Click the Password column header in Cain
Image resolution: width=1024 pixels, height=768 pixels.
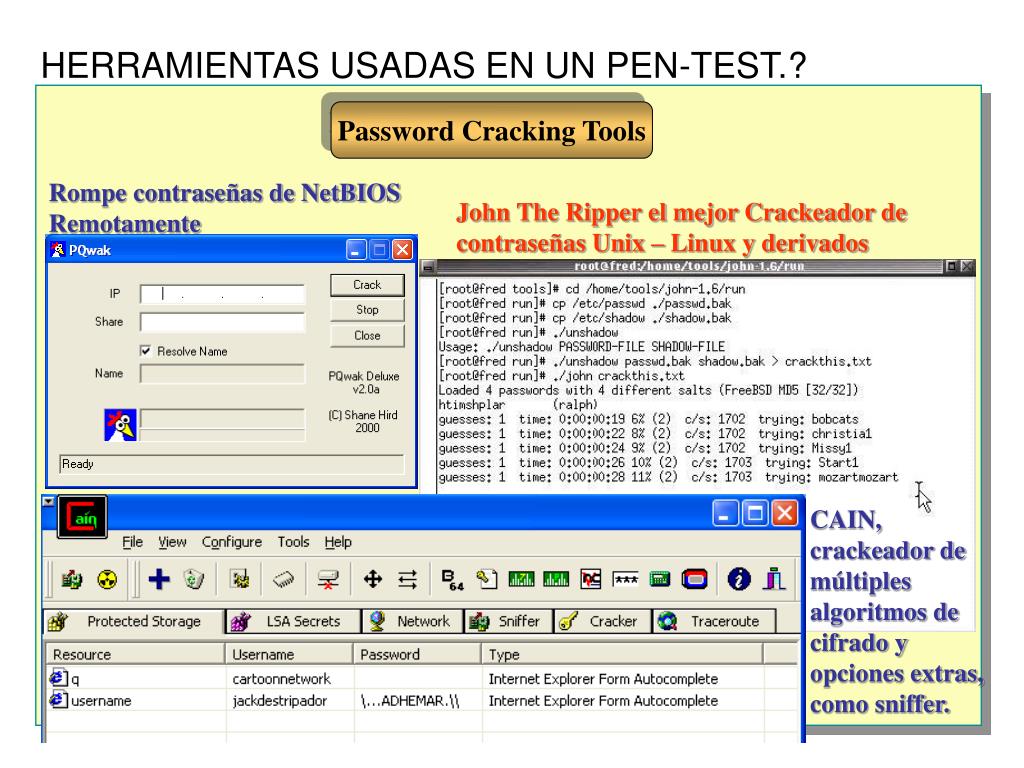tap(418, 654)
